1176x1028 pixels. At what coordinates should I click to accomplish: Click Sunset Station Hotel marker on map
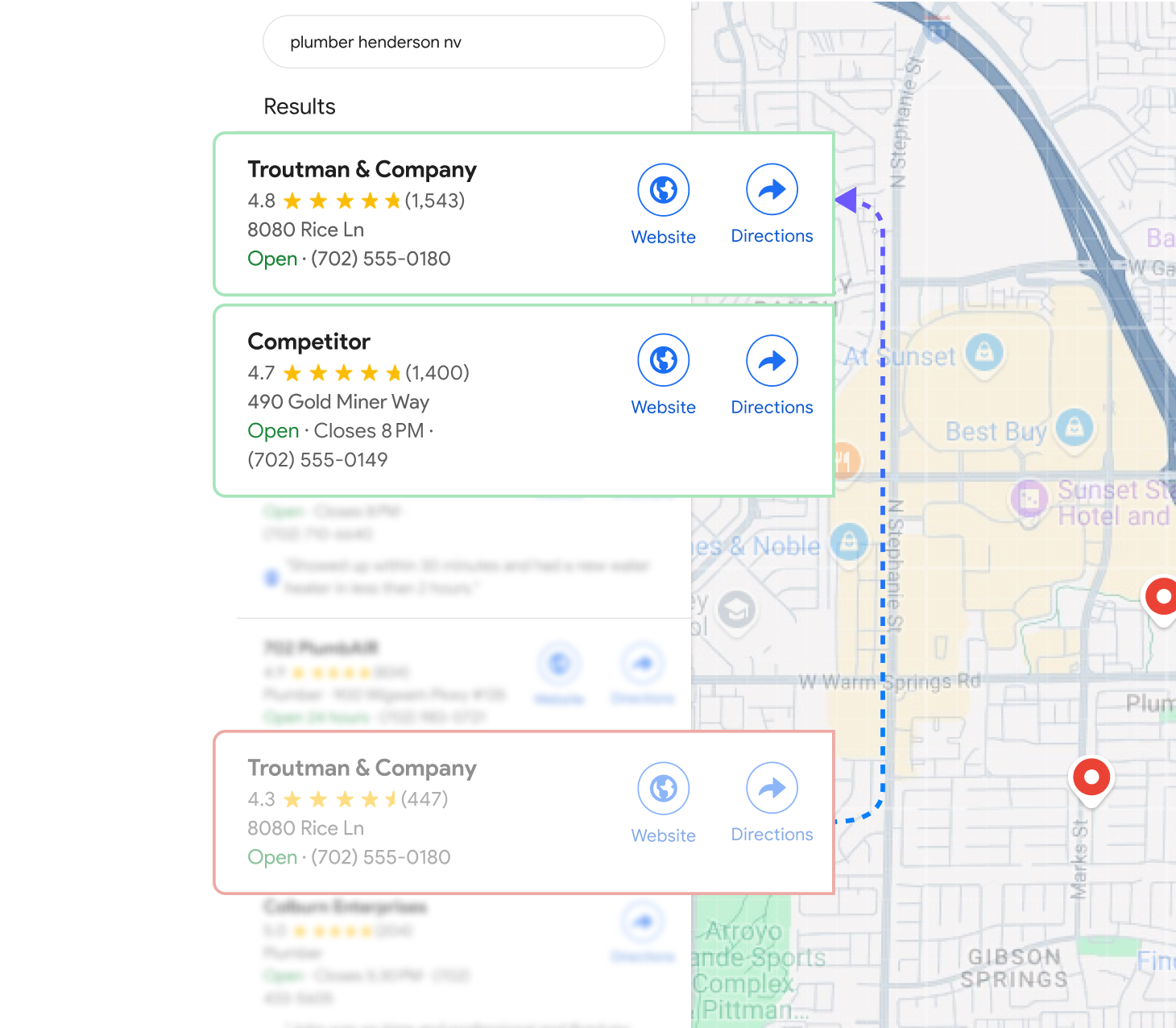(1029, 500)
